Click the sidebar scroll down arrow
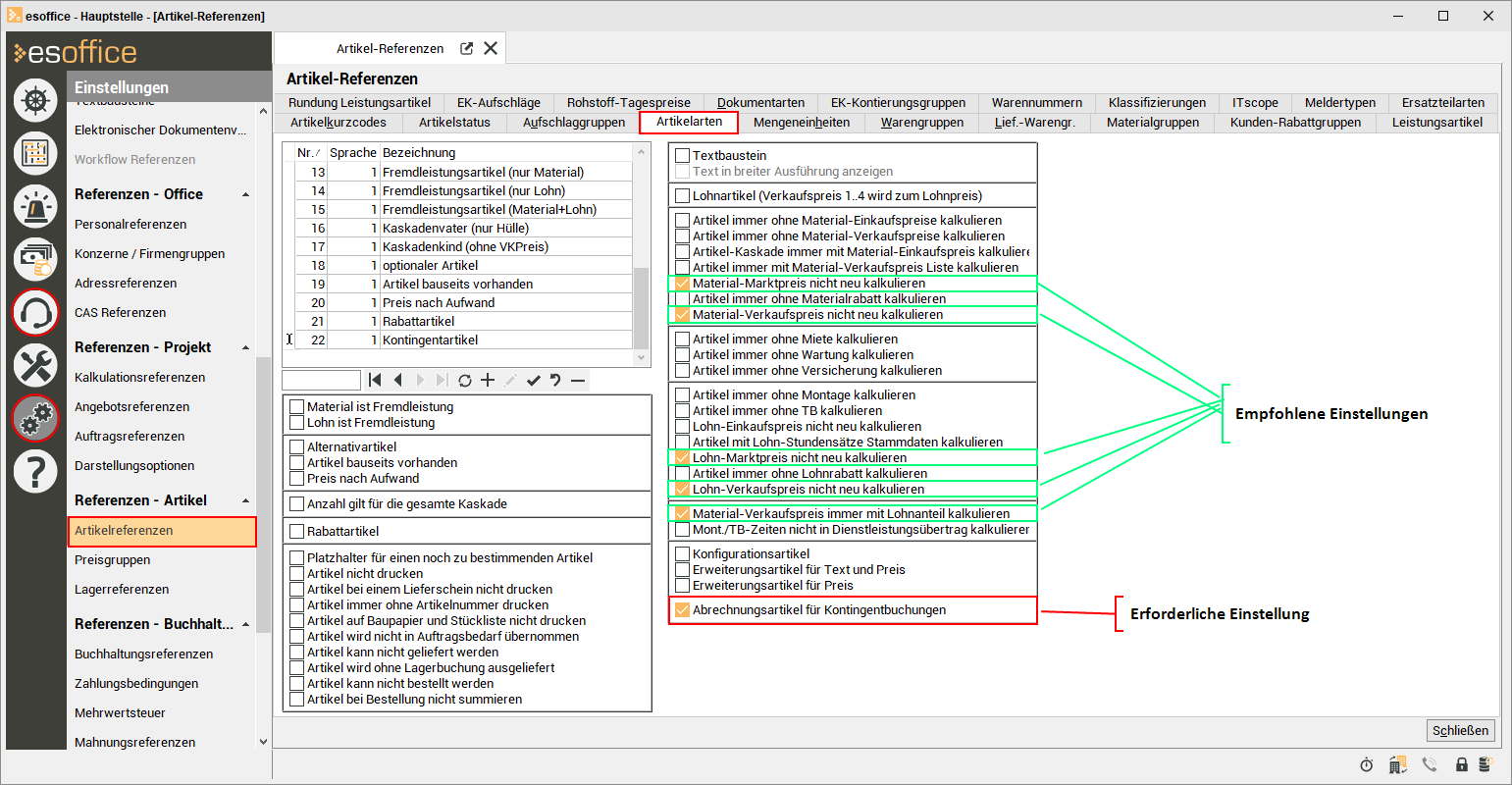This screenshot has height=785, width=1512. [x=263, y=742]
